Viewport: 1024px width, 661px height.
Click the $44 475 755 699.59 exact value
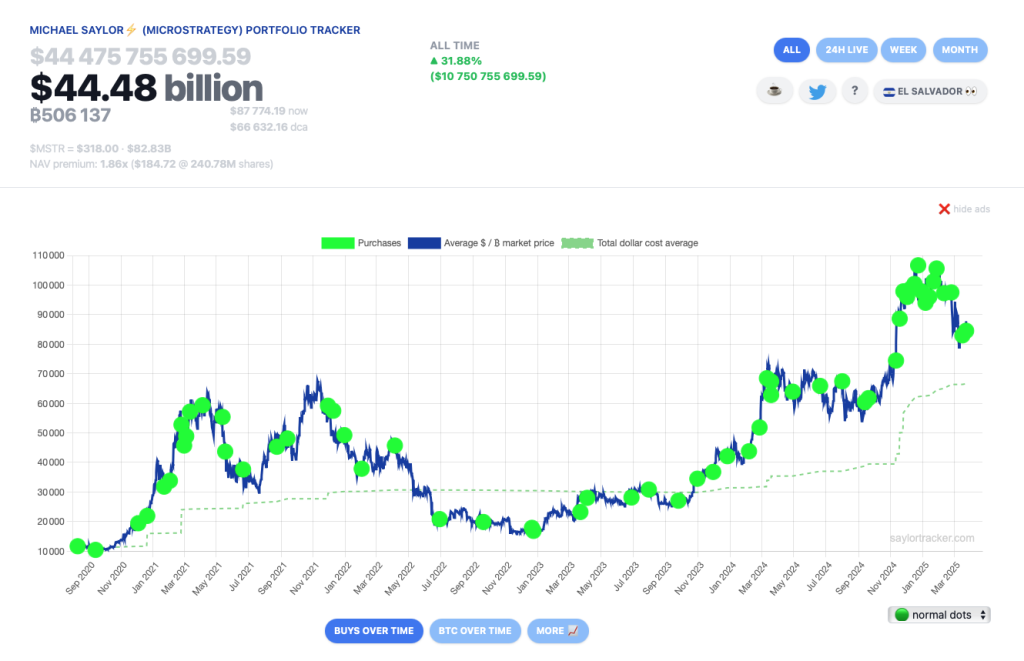(140, 56)
